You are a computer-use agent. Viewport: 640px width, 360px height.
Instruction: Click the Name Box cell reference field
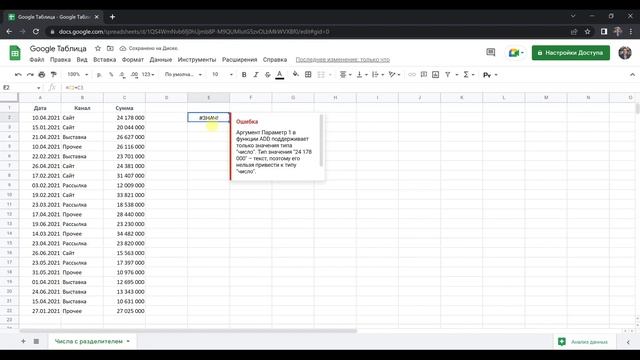click(x=21, y=87)
